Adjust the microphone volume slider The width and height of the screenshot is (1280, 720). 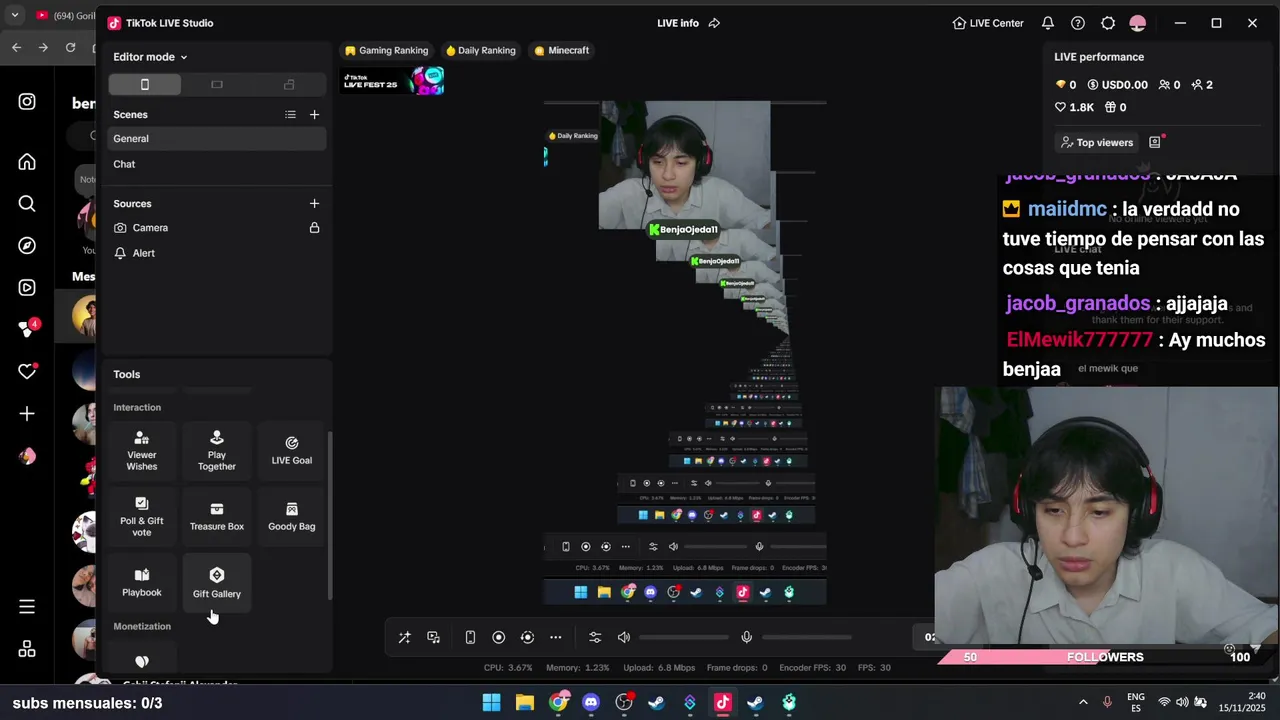tap(807, 637)
